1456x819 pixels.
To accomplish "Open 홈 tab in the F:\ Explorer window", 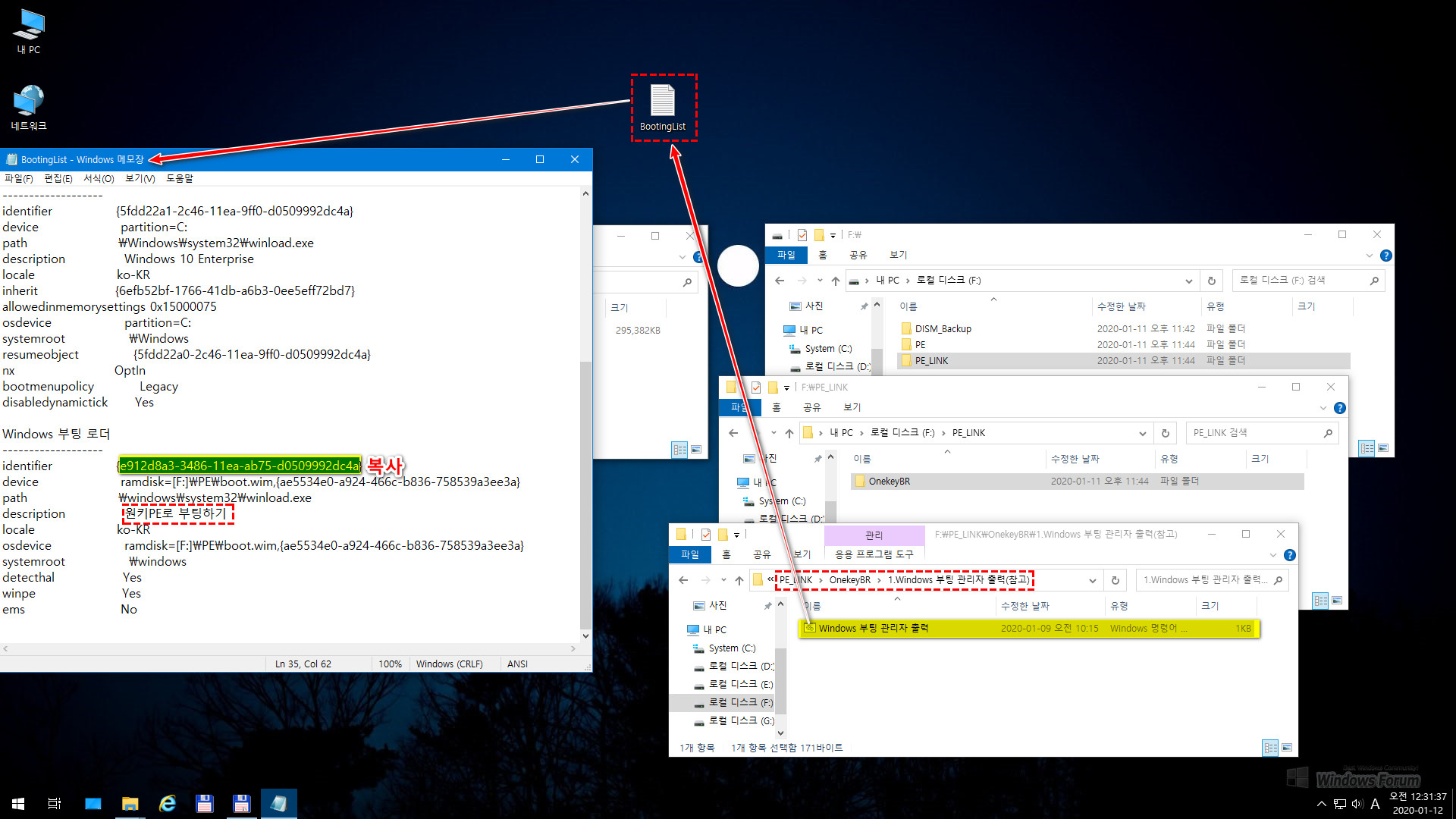I will pyautogui.click(x=823, y=256).
